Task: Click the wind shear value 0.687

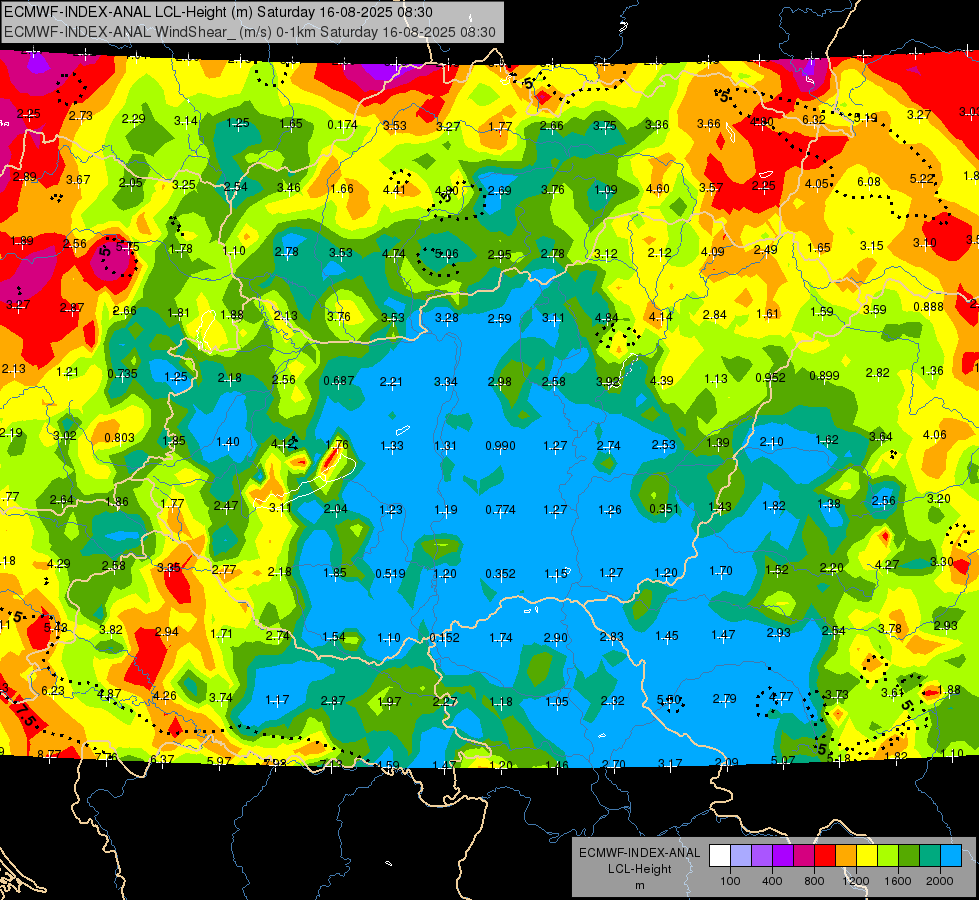Action: click(338, 380)
